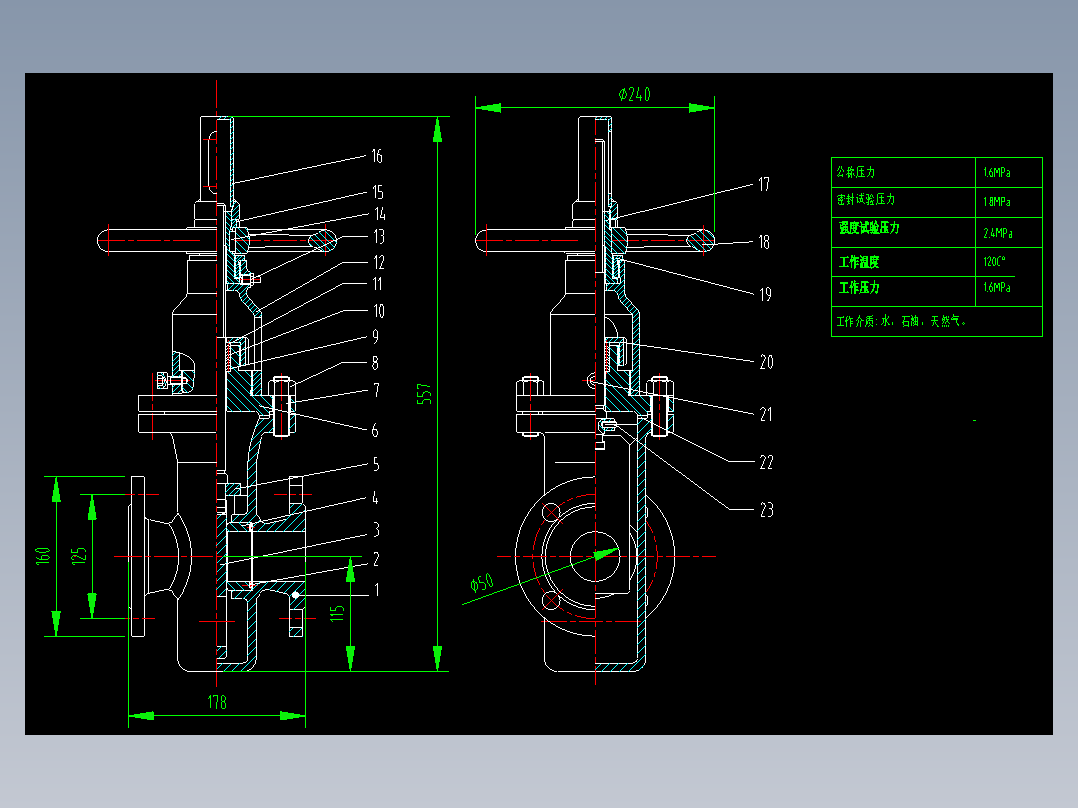Select the '160' flange dimension text
1078x808 pixels.
(x=43, y=556)
